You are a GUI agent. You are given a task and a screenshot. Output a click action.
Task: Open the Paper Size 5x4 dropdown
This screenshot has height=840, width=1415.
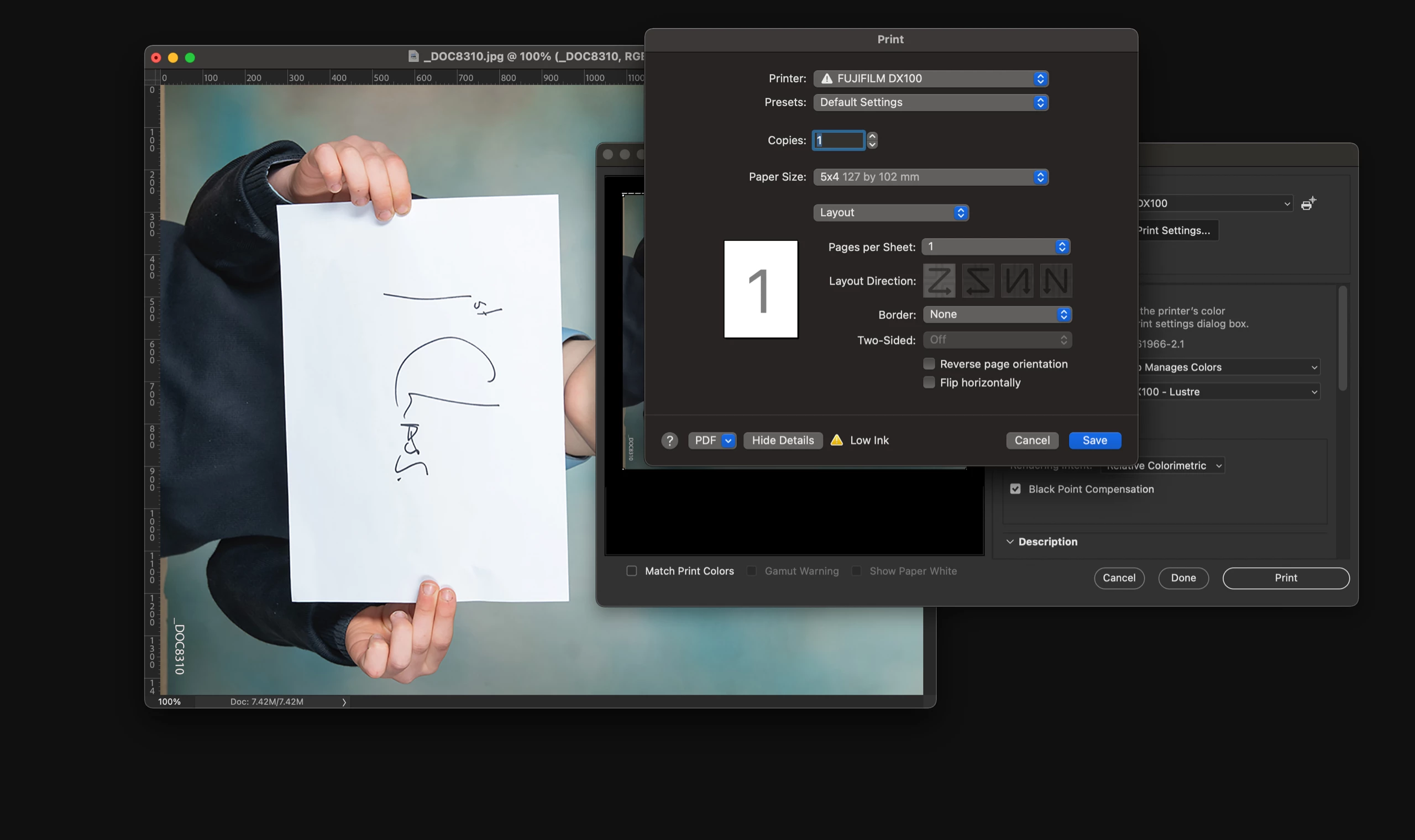click(x=930, y=177)
